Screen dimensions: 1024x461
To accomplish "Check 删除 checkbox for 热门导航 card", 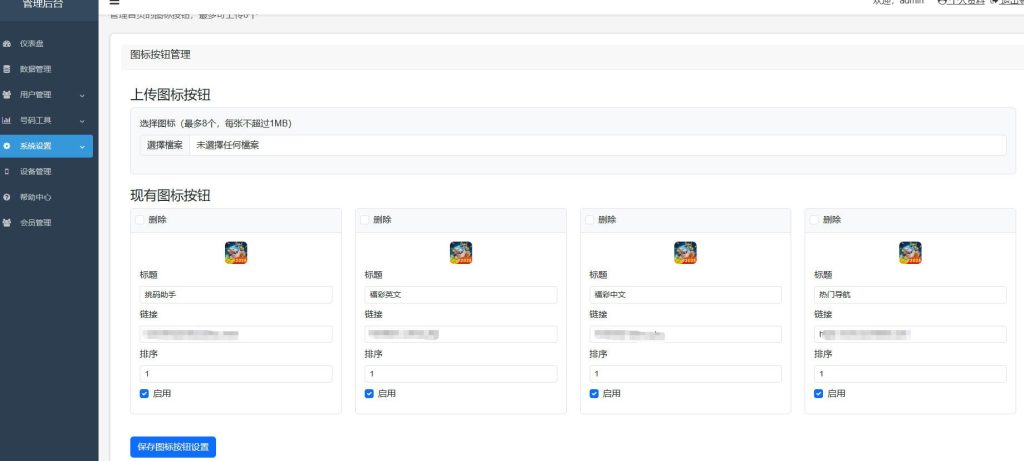I will pos(814,220).
